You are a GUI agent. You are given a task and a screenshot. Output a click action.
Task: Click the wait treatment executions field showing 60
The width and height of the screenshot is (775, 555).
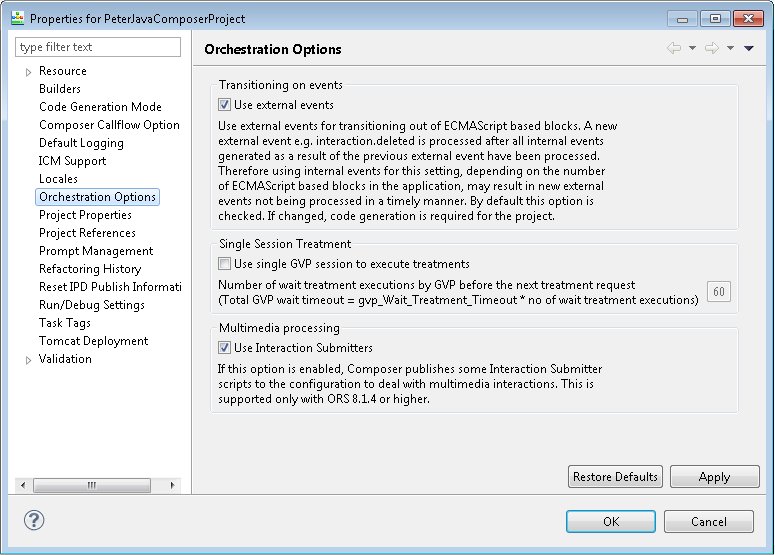tap(719, 292)
